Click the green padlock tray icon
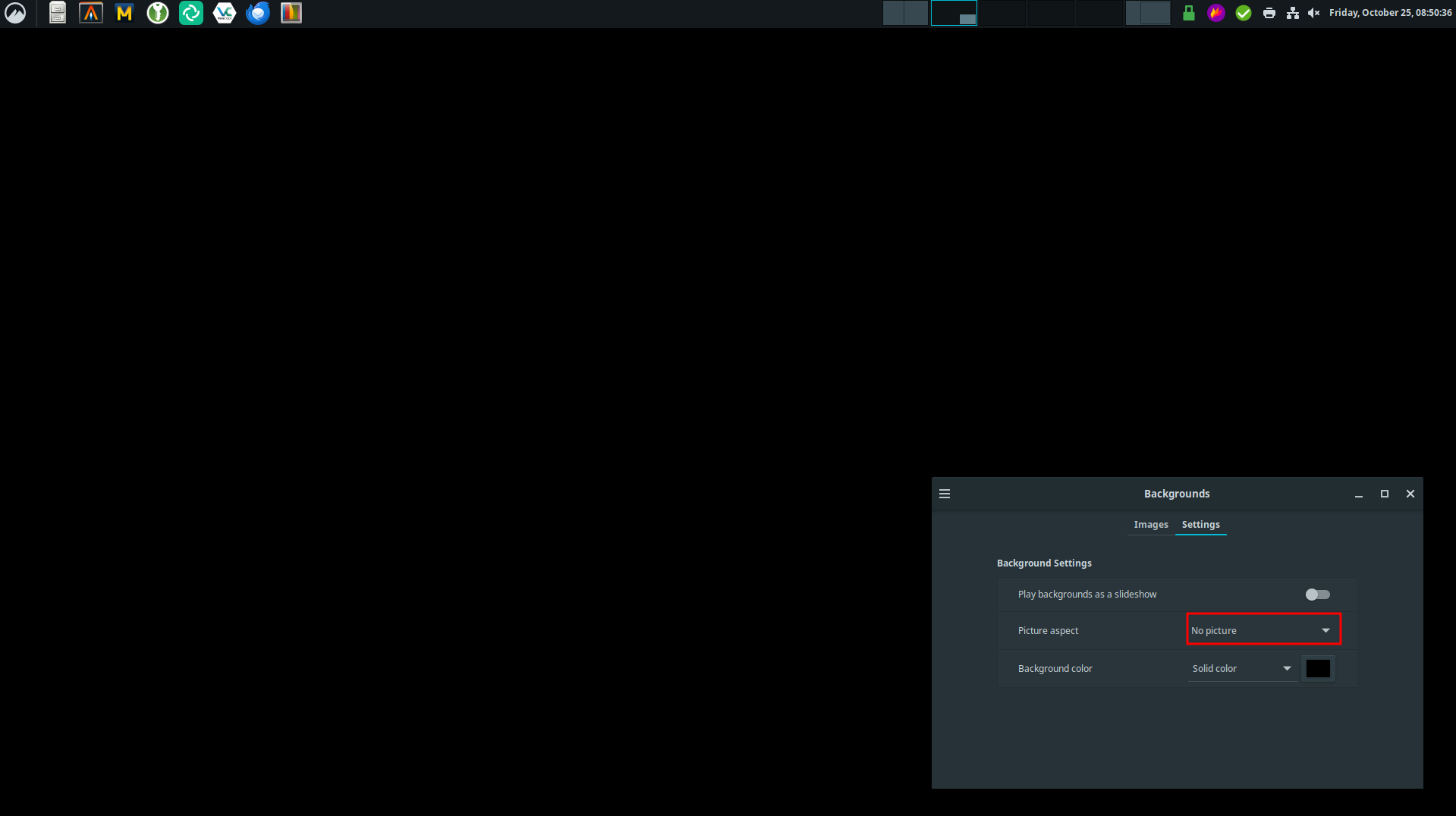Image resolution: width=1456 pixels, height=816 pixels. 1189,13
